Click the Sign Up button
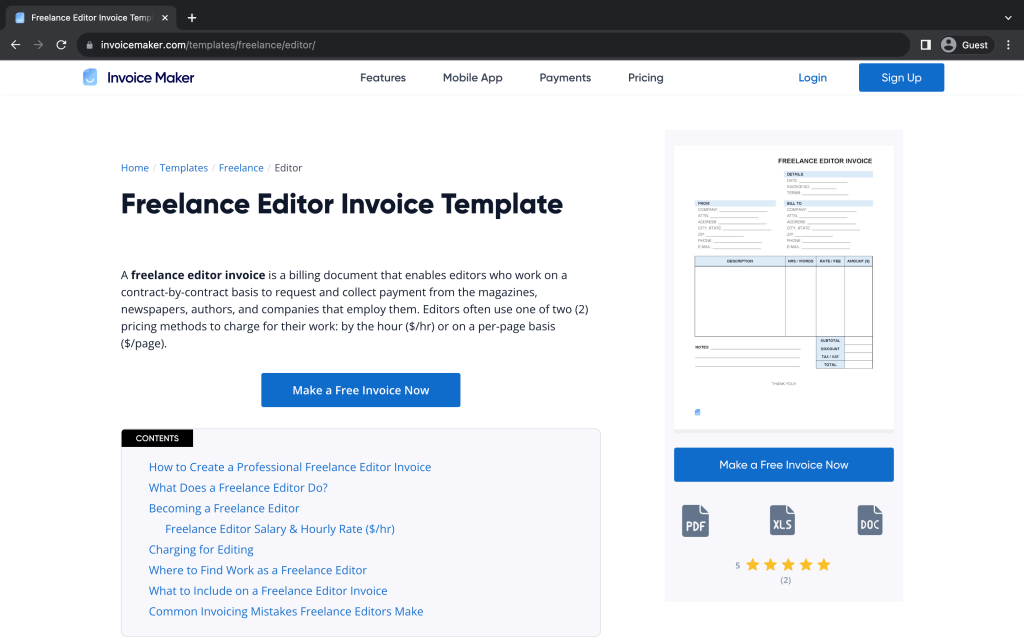The image size is (1024, 640). 901,78
